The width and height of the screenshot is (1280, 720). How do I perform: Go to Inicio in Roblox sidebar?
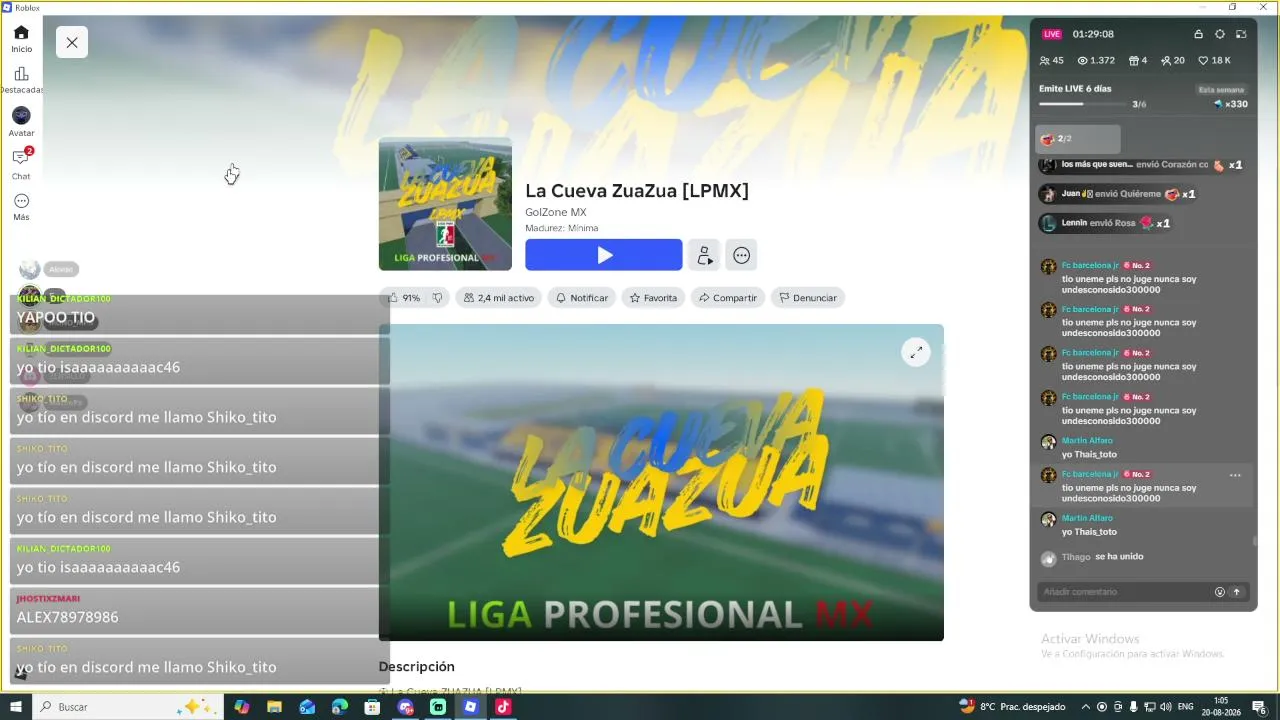coord(21,38)
